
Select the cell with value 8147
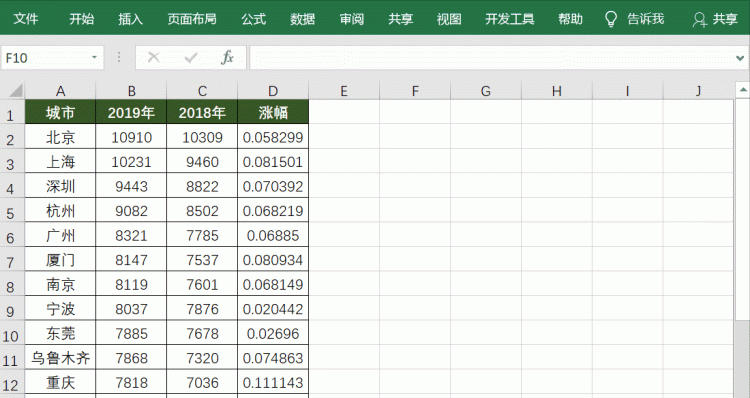(x=131, y=260)
